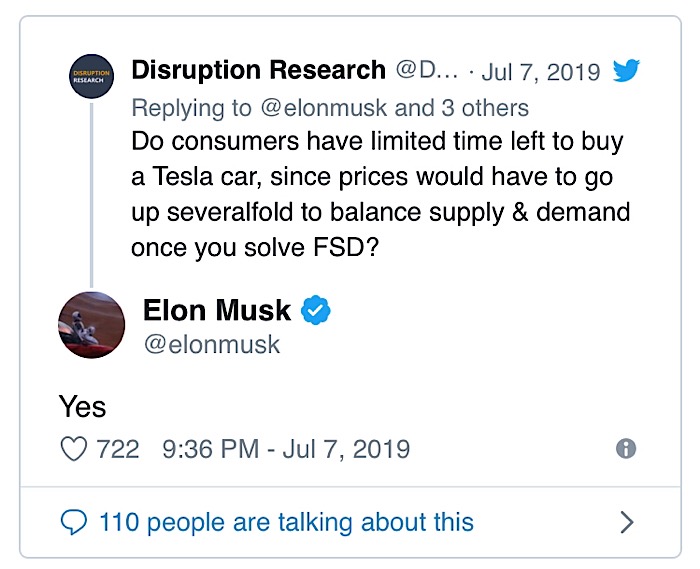Image resolution: width=700 pixels, height=569 pixels.
Task: Click the blue verified badge
Action: point(316,311)
